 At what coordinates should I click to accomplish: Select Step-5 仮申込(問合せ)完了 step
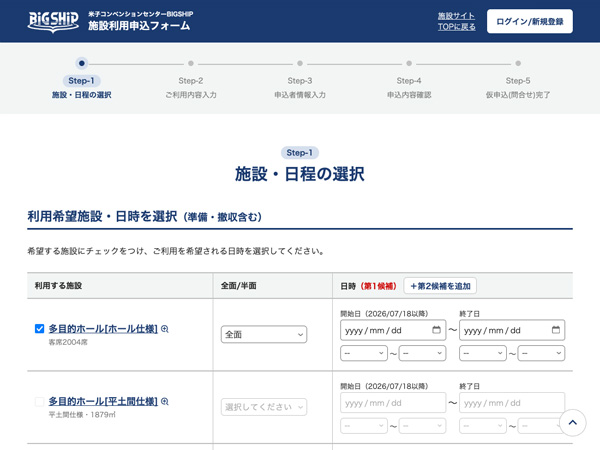[x=518, y=79]
